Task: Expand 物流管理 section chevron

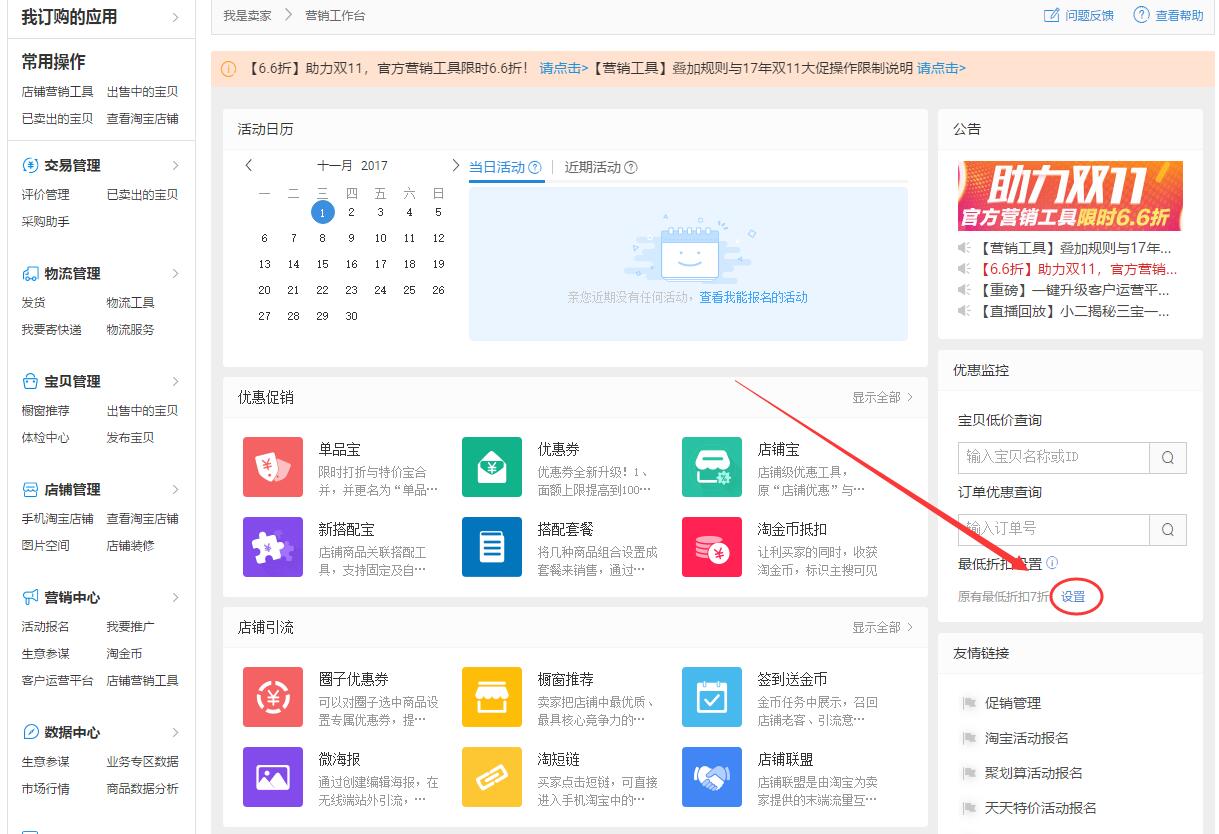Action: 176,273
